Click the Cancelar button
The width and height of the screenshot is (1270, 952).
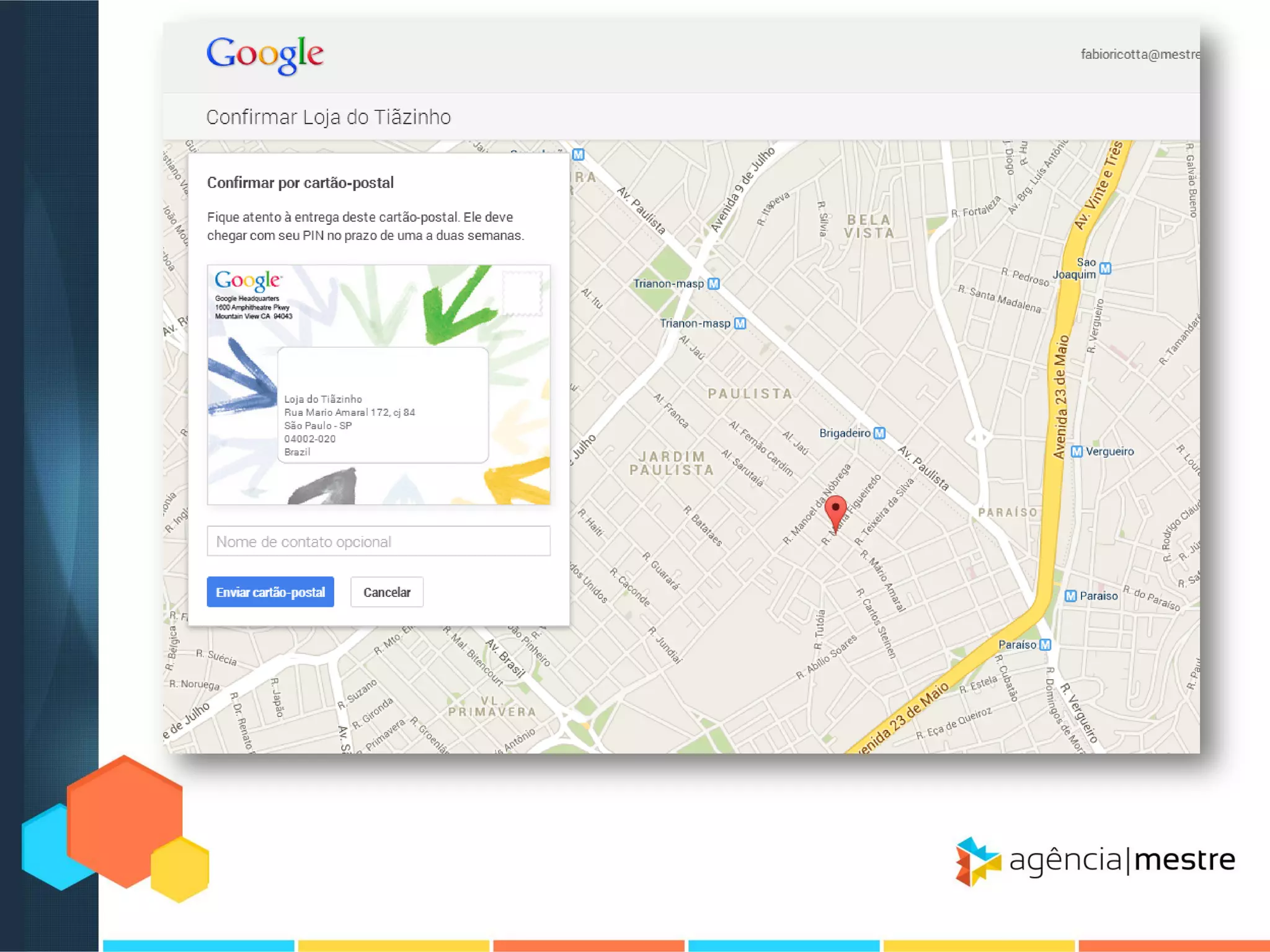tap(387, 592)
